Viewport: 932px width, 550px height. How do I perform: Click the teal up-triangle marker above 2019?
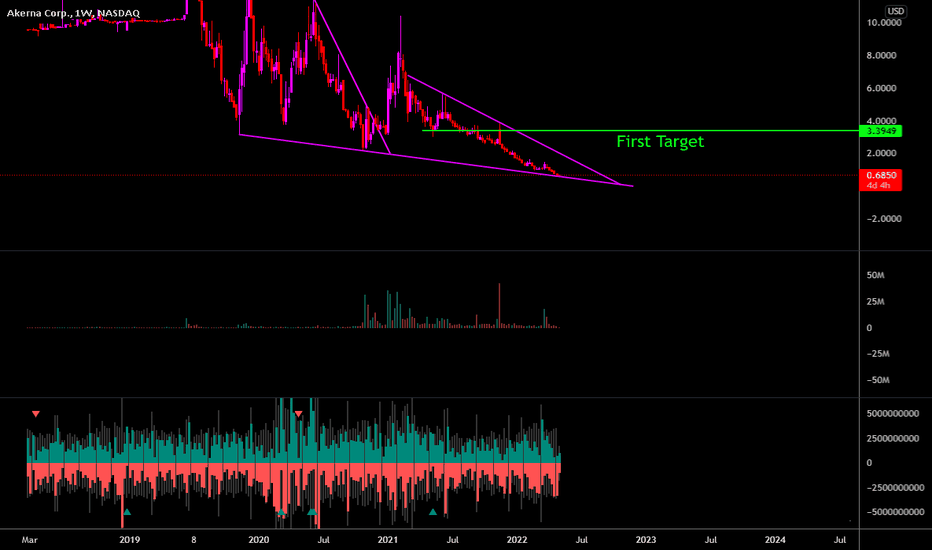click(127, 512)
